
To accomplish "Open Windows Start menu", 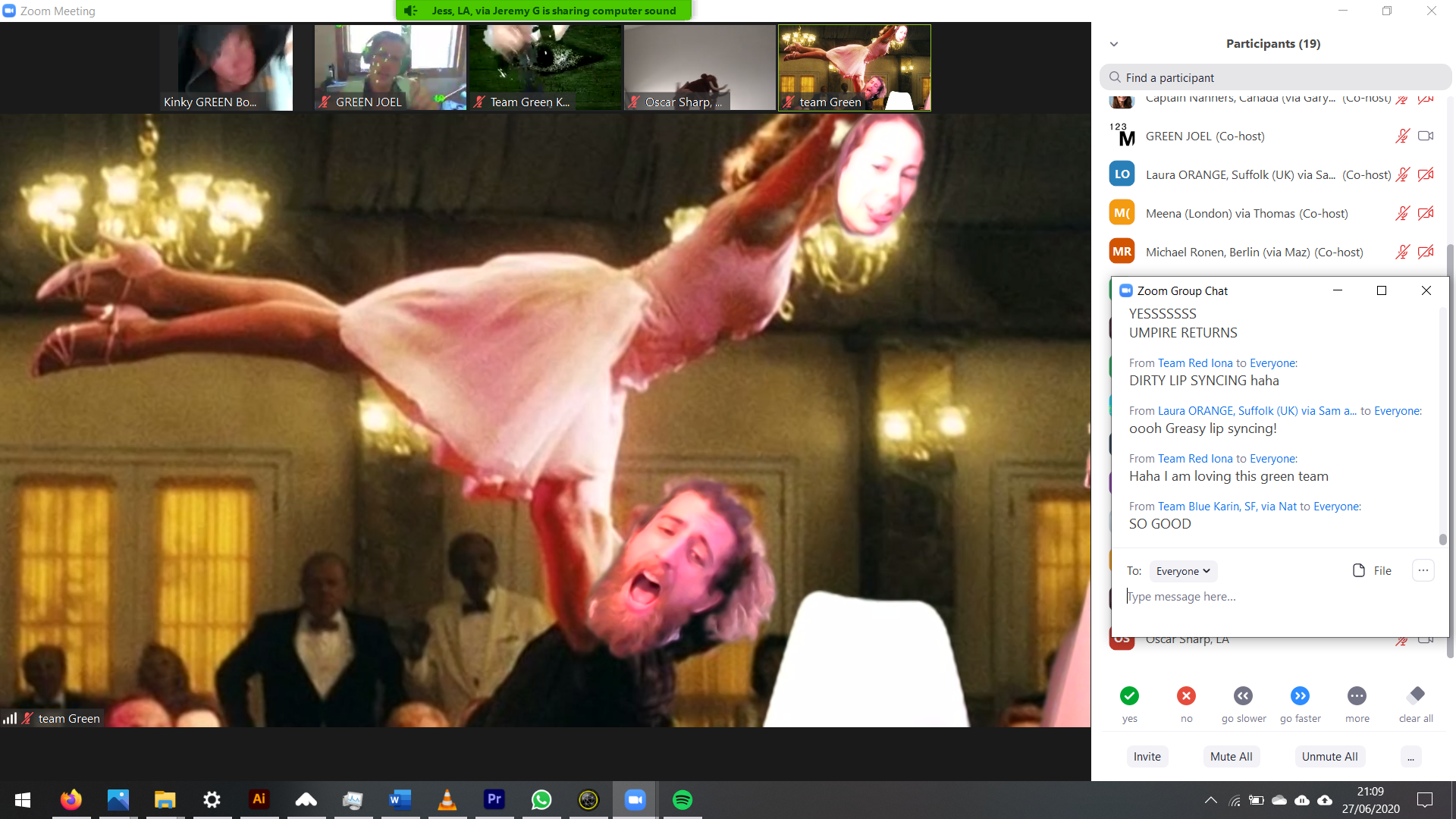I will click(23, 800).
